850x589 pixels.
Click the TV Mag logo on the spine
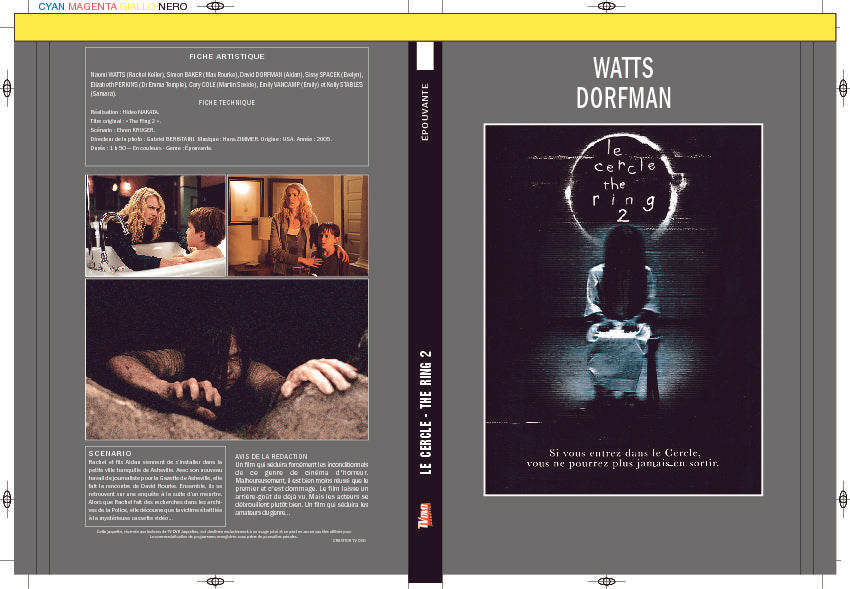point(425,515)
